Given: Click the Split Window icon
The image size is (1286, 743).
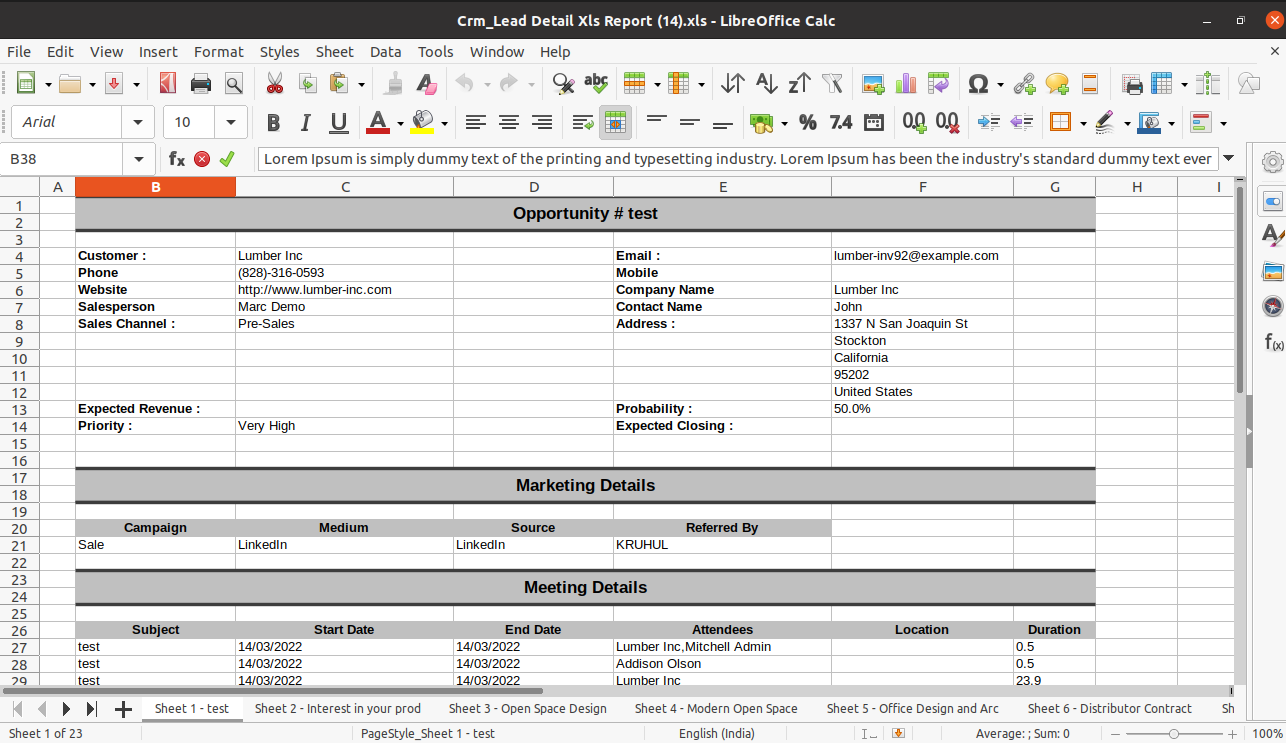Looking at the screenshot, I should (1209, 84).
